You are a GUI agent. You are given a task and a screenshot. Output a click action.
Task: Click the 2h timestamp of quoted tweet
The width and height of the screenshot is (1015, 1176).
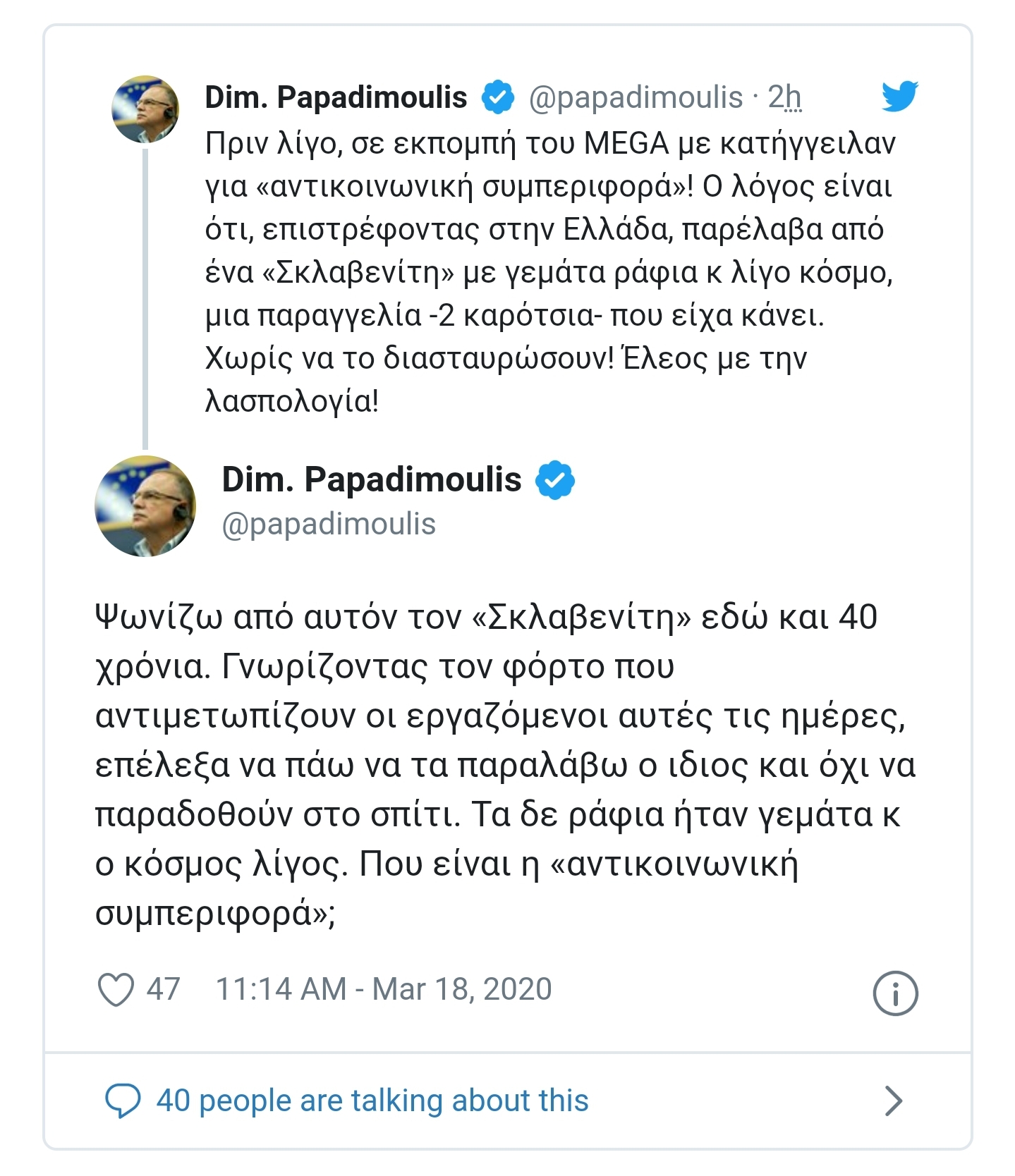click(784, 97)
